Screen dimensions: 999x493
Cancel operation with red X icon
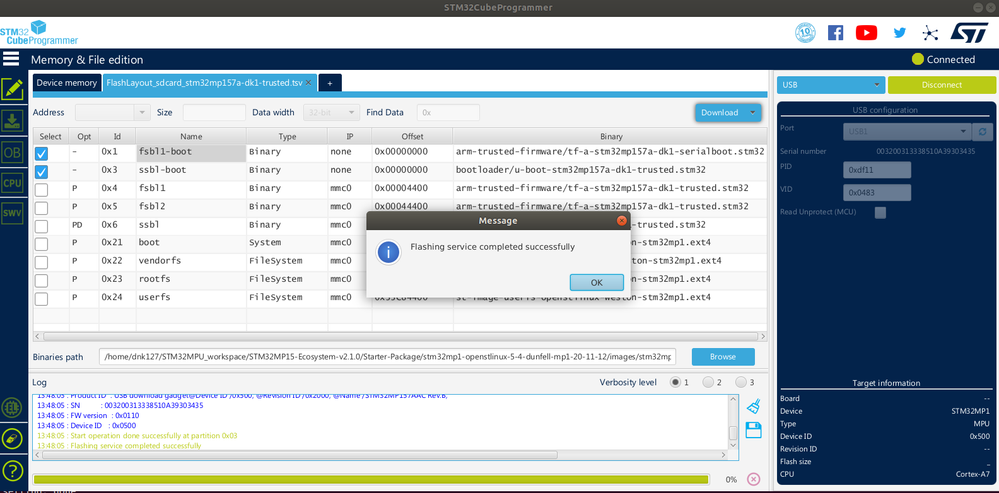(753, 479)
